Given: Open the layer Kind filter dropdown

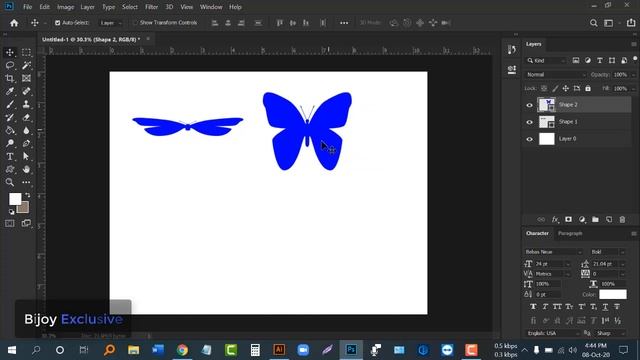Looking at the screenshot, I should (x=546, y=60).
